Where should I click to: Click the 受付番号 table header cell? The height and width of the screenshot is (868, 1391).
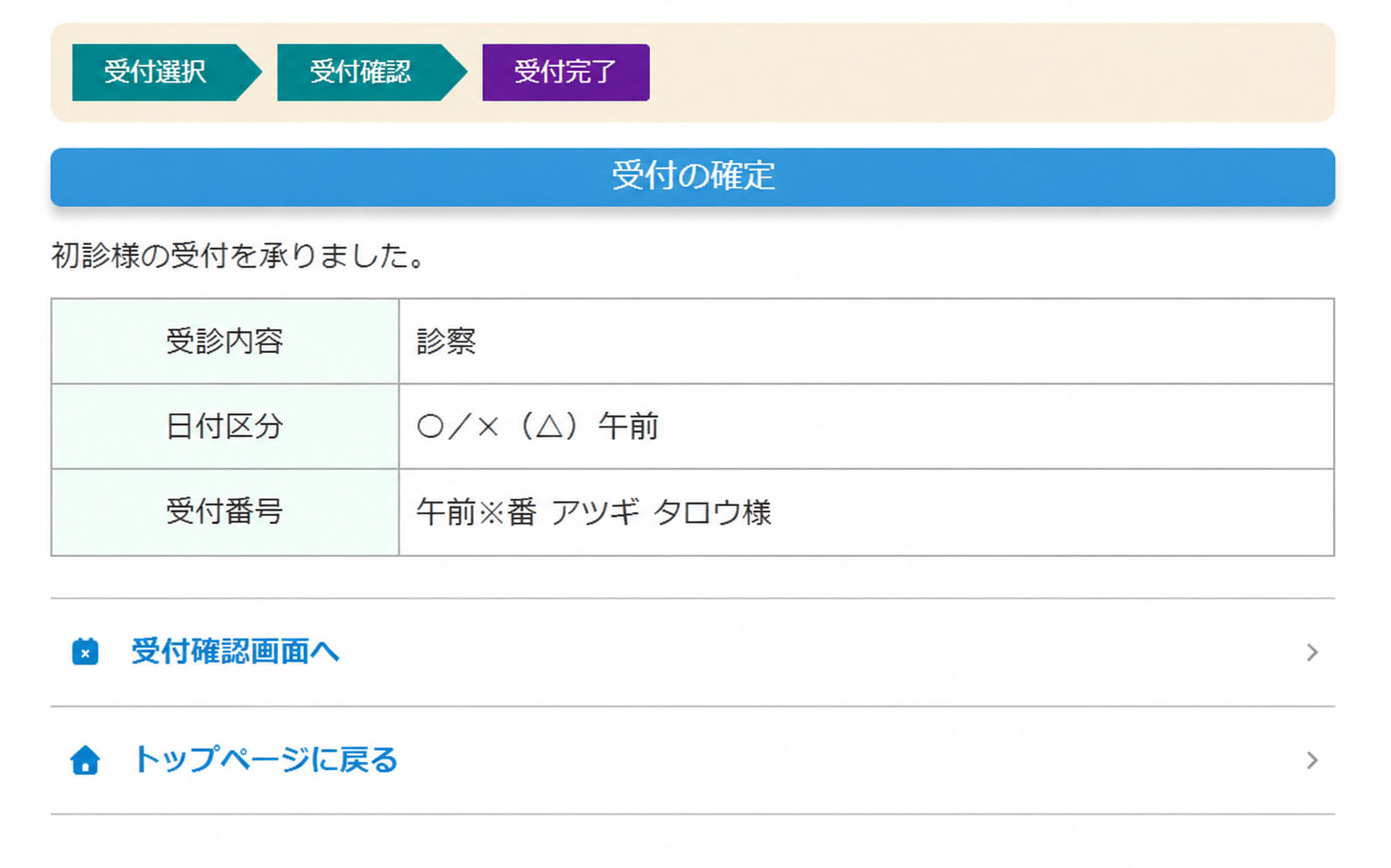pos(225,512)
